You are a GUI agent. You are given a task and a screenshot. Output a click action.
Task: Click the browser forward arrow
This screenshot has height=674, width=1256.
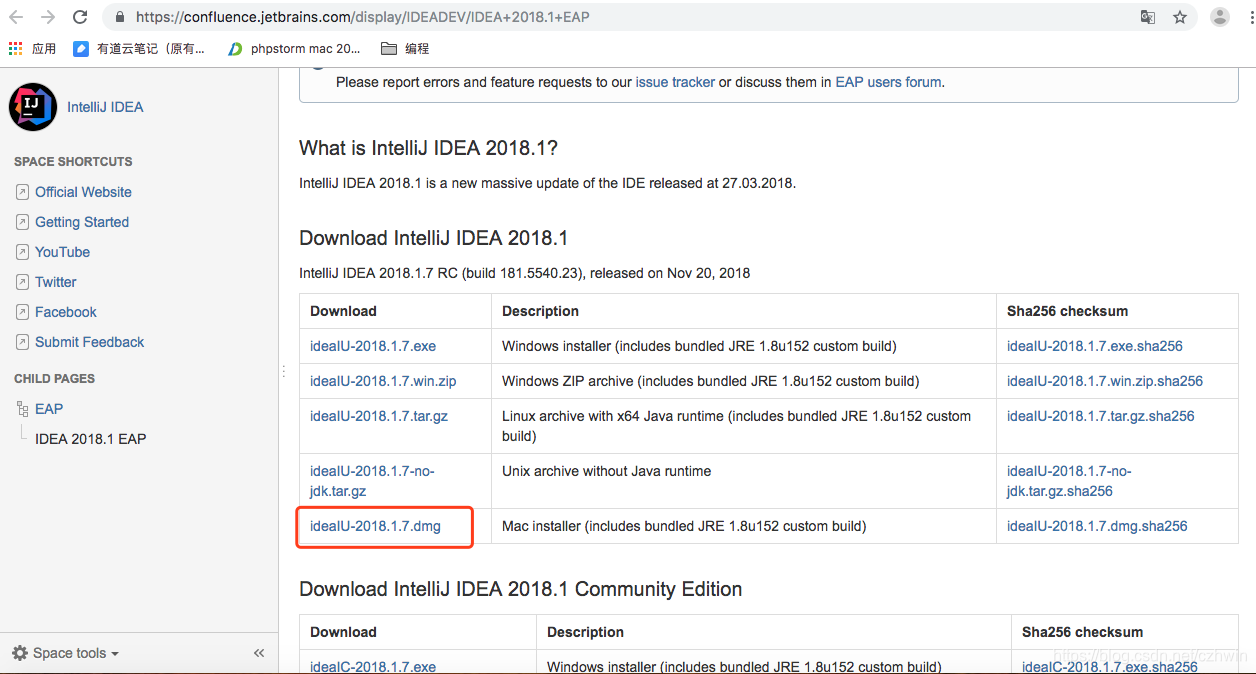48,17
